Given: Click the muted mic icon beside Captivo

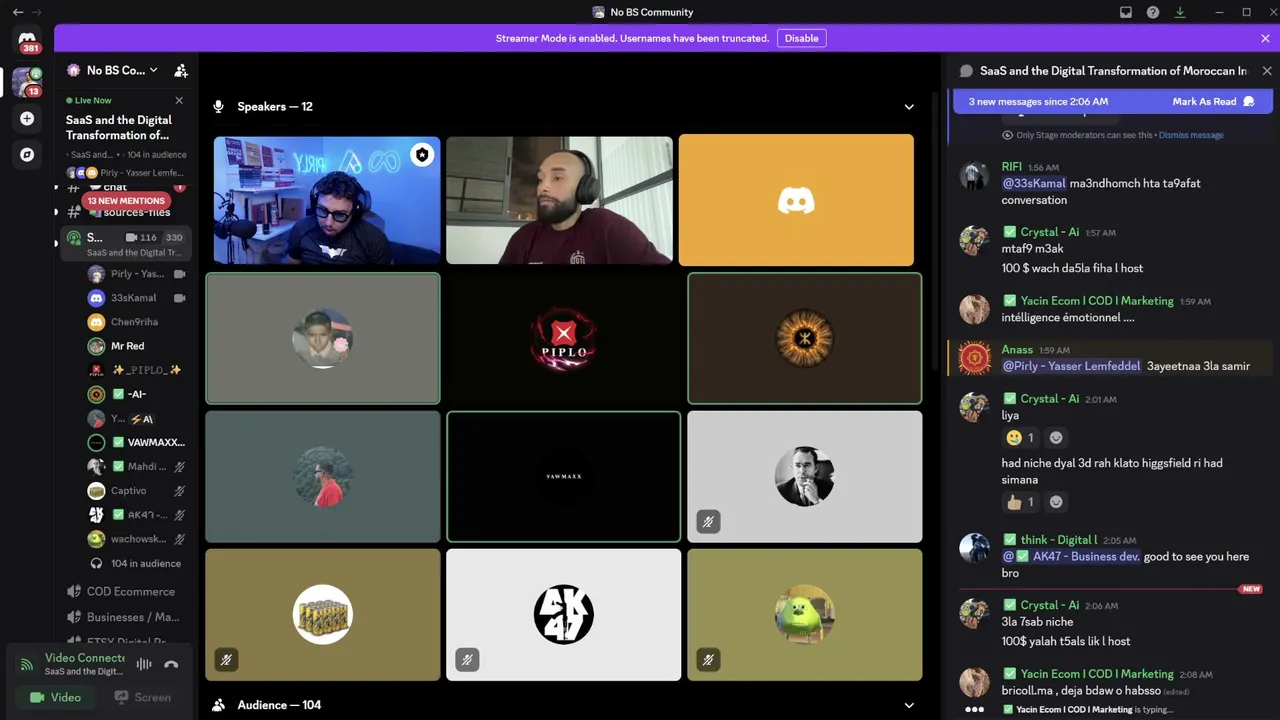Looking at the screenshot, I should pos(180,491).
